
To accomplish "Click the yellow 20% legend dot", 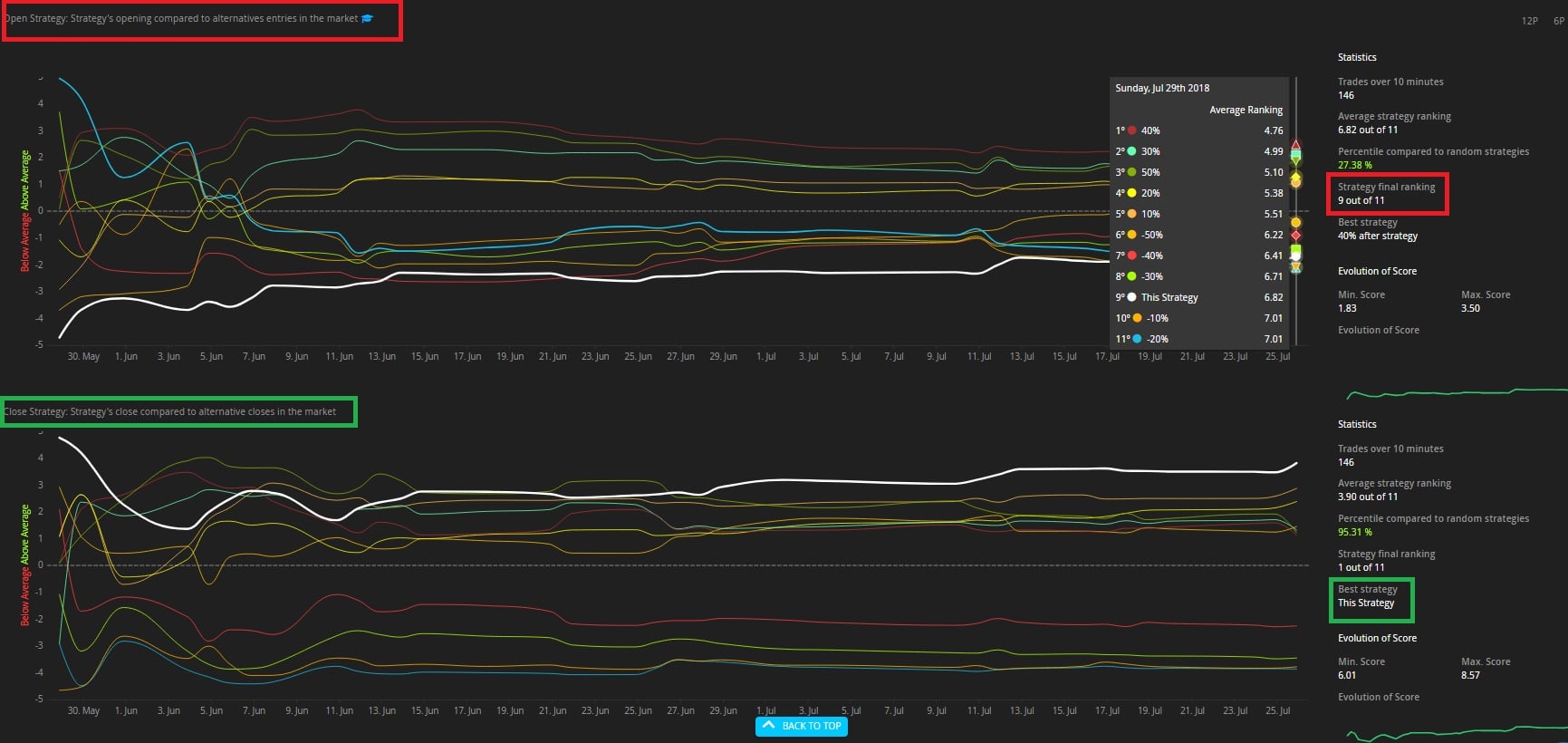I will tap(1131, 193).
